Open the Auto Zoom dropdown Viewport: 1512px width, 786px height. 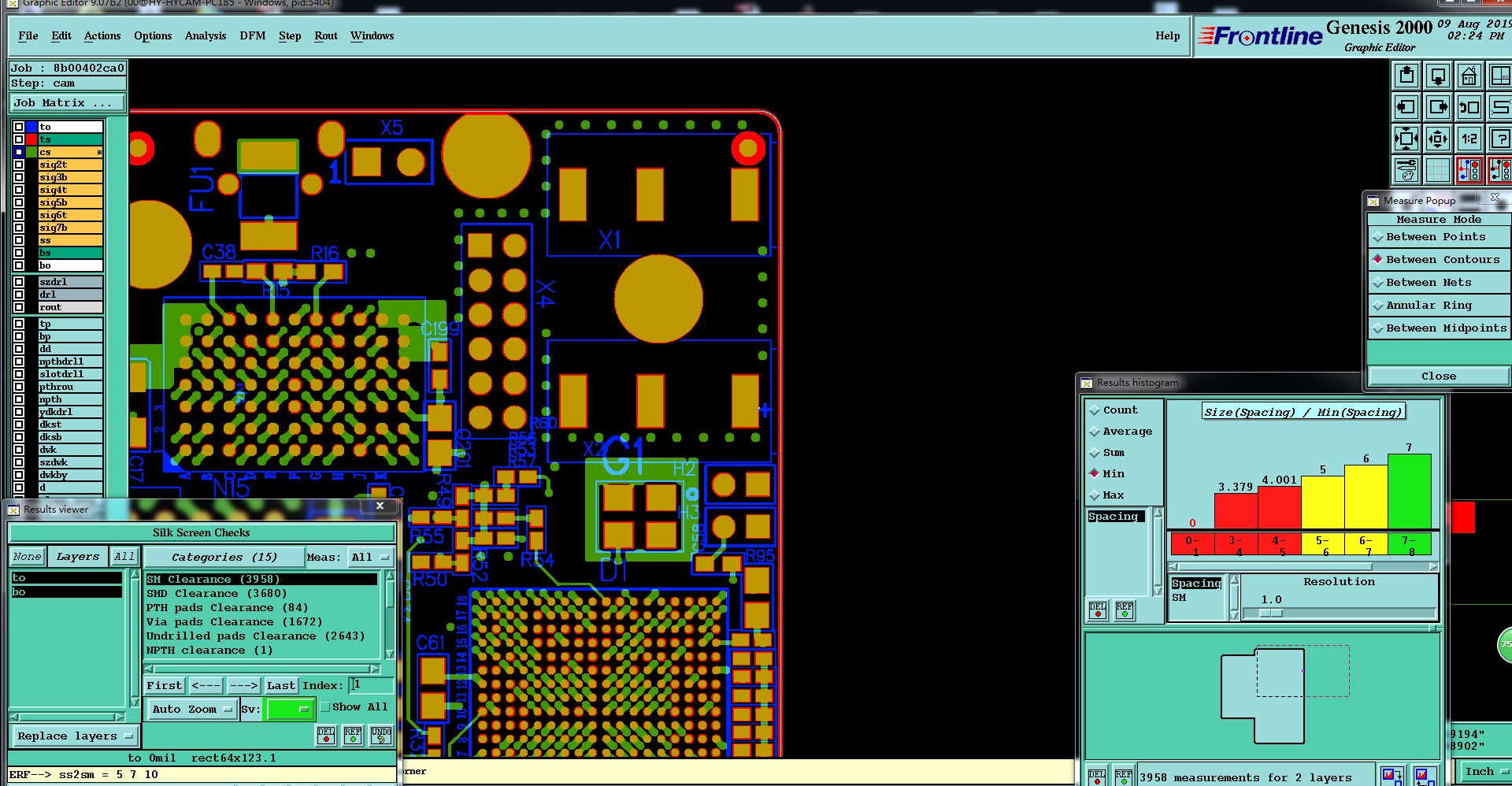pos(192,709)
